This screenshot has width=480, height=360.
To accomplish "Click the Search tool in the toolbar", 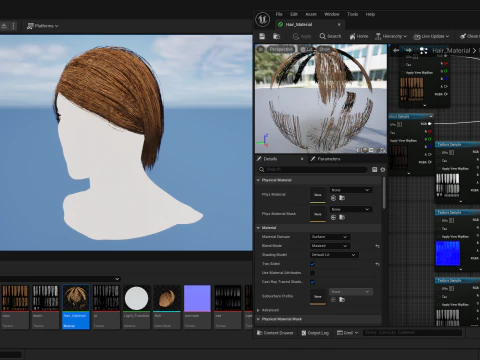I will pos(330,36).
